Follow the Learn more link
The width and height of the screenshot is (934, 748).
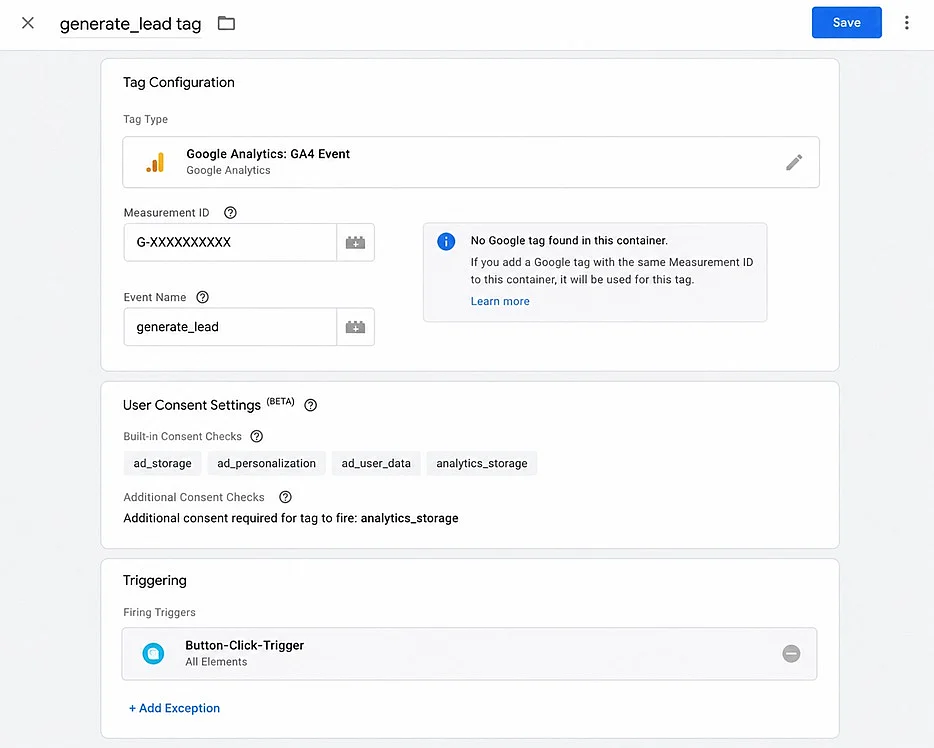point(500,301)
